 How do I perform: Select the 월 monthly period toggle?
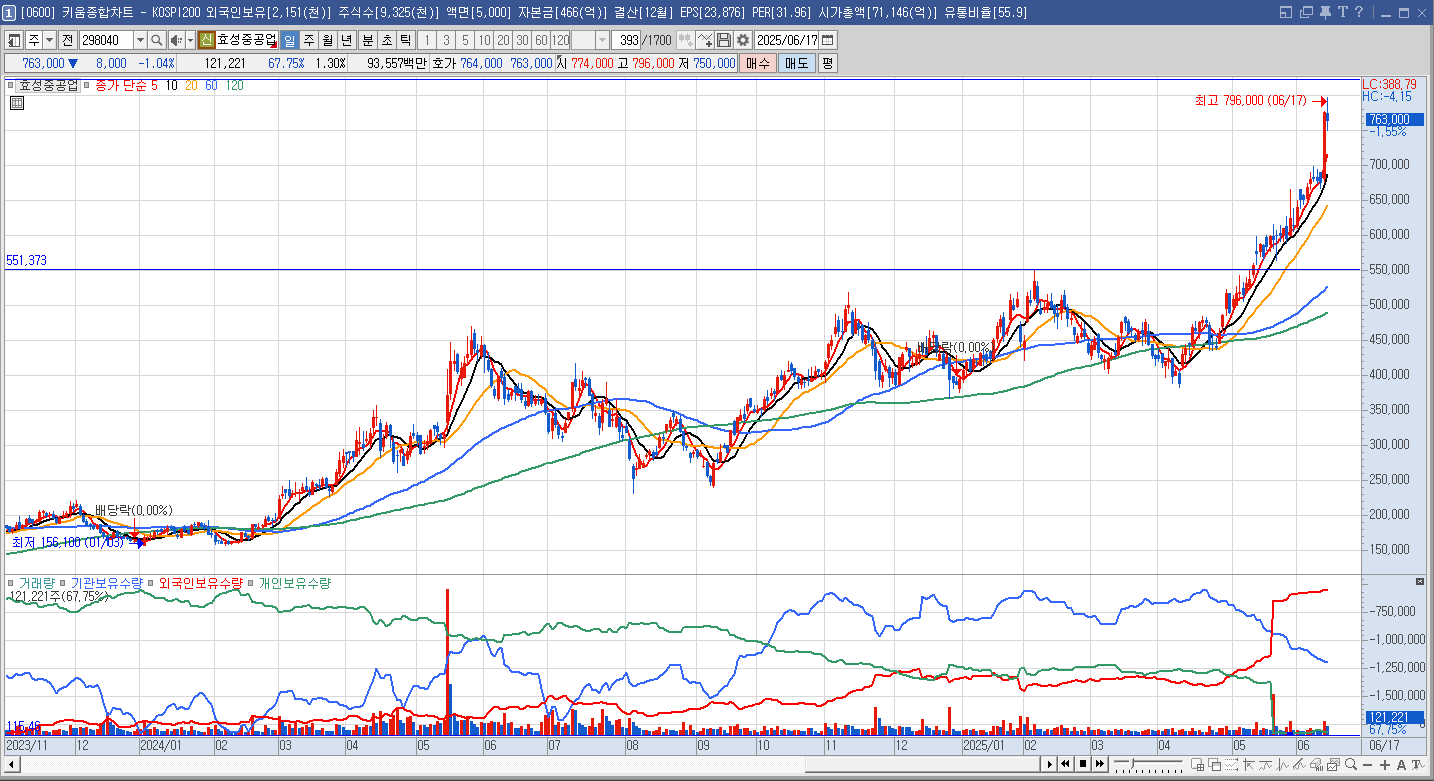click(328, 40)
